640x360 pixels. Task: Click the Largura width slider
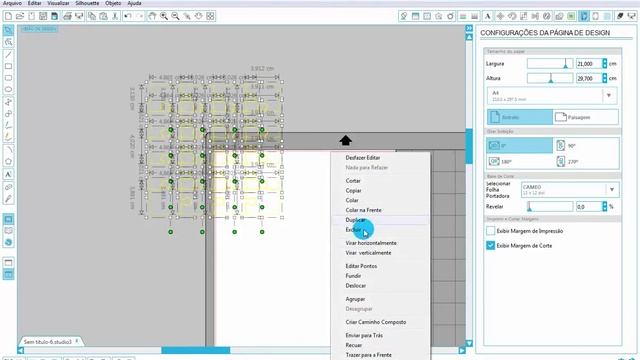pyautogui.click(x=550, y=64)
